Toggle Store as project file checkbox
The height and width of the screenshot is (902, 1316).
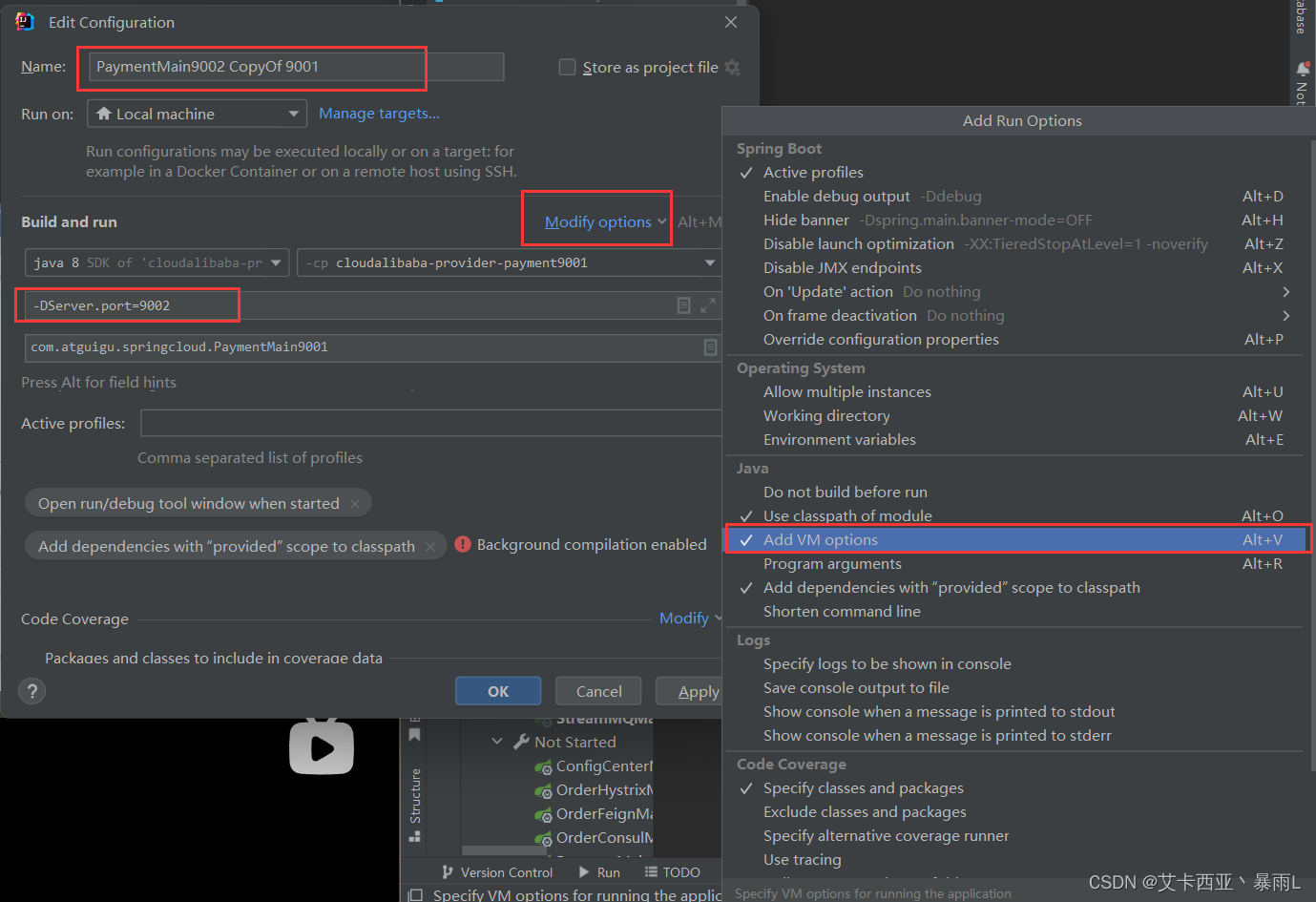coord(567,67)
